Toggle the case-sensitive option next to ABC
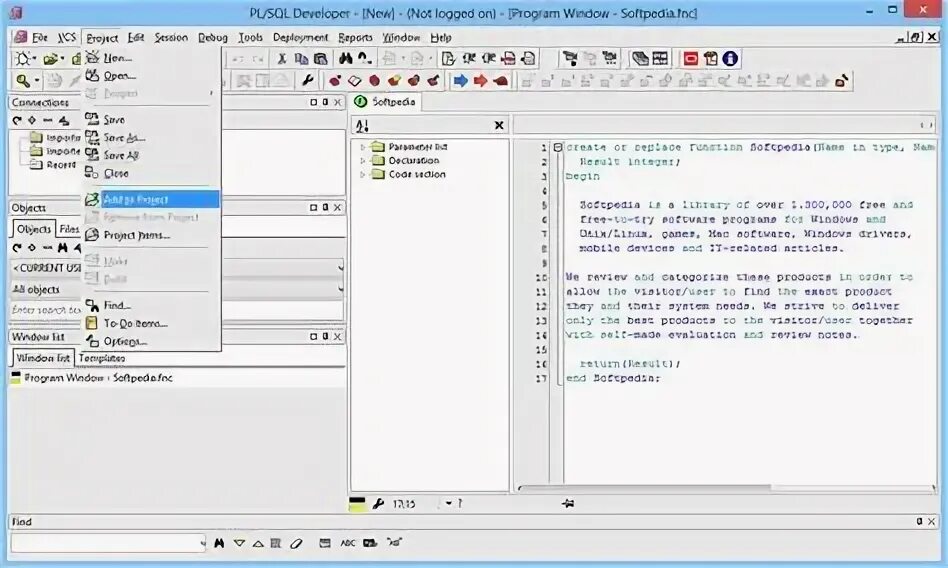 click(370, 543)
